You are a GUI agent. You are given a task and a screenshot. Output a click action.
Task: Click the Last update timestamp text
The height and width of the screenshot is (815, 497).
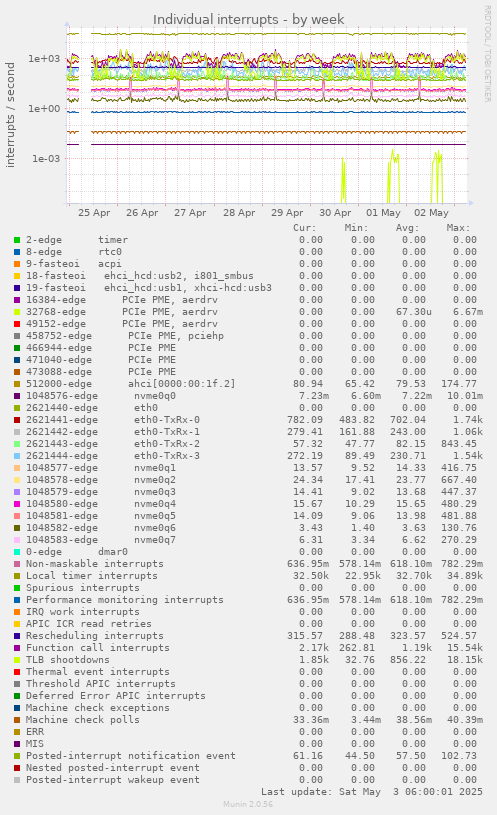372,792
